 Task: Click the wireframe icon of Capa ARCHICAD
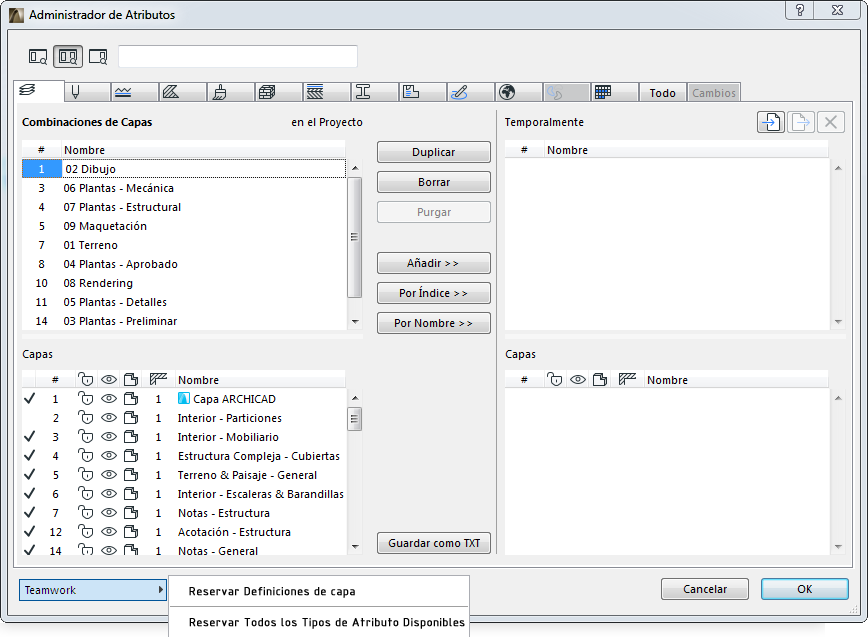131,398
